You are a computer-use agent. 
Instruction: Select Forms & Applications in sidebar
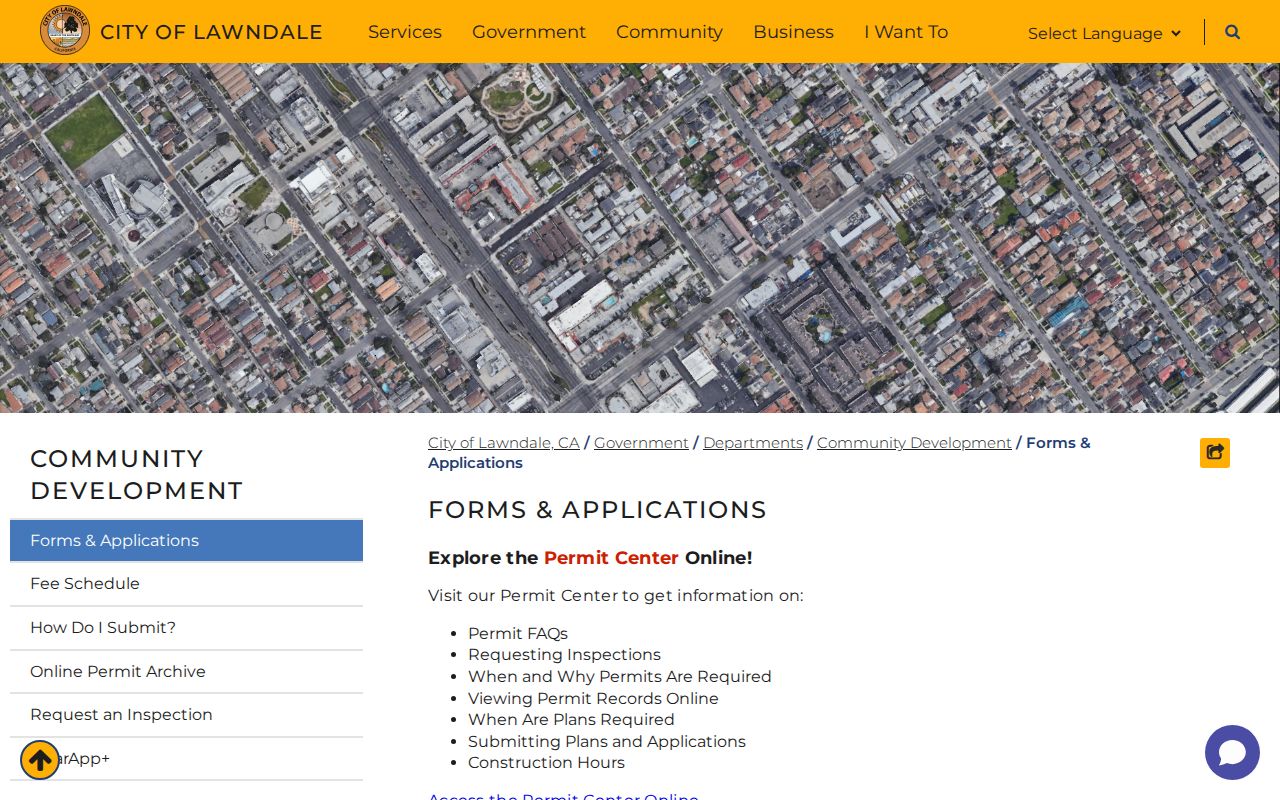click(186, 541)
